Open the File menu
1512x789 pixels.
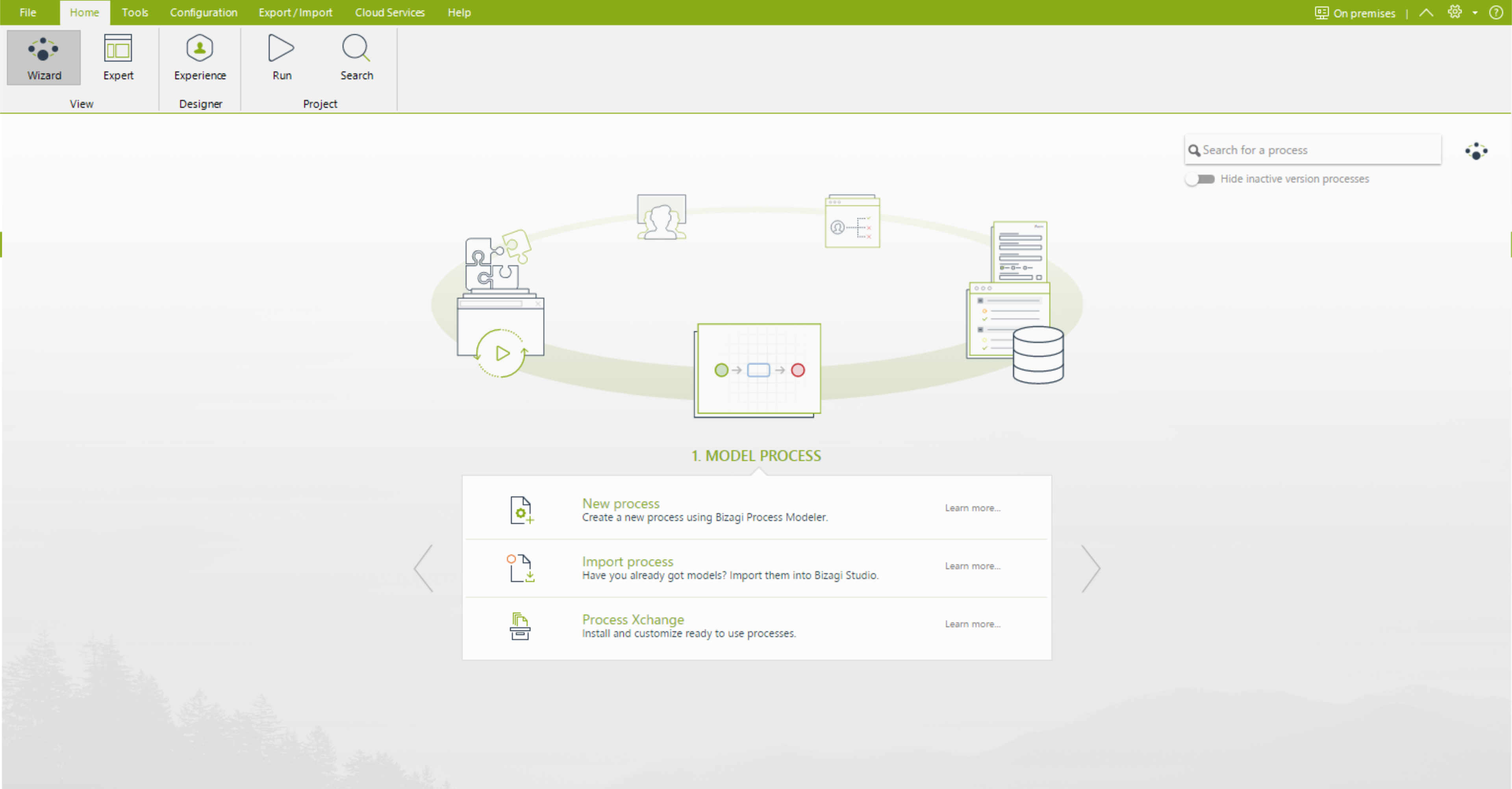28,12
